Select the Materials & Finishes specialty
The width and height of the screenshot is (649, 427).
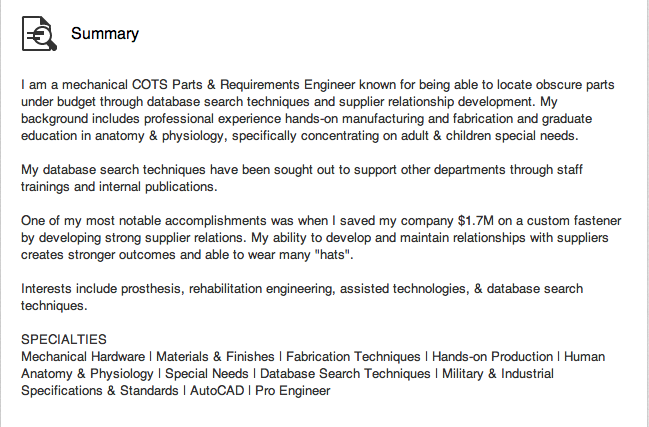[215, 356]
